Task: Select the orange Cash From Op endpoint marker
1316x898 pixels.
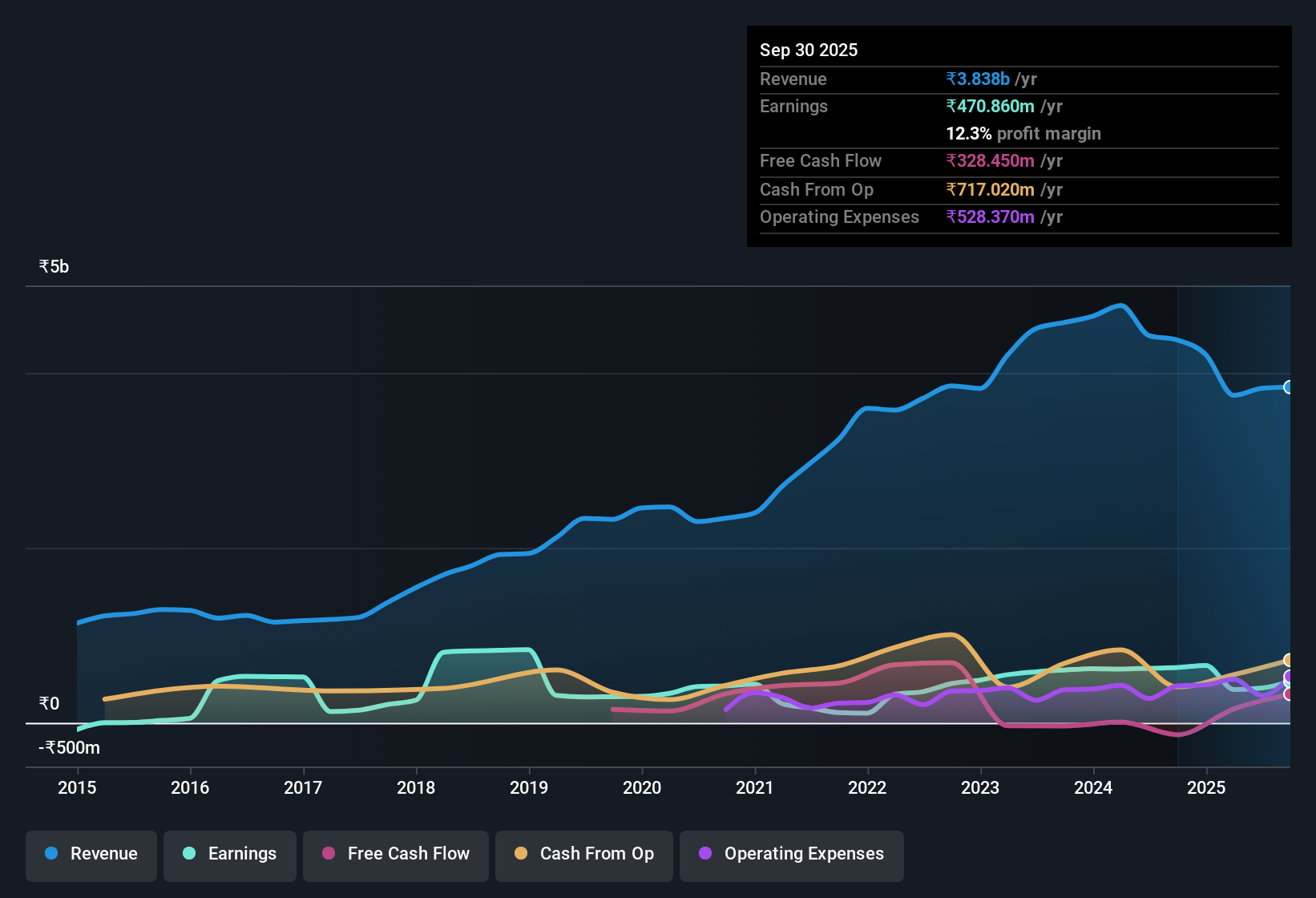Action: tap(1287, 660)
